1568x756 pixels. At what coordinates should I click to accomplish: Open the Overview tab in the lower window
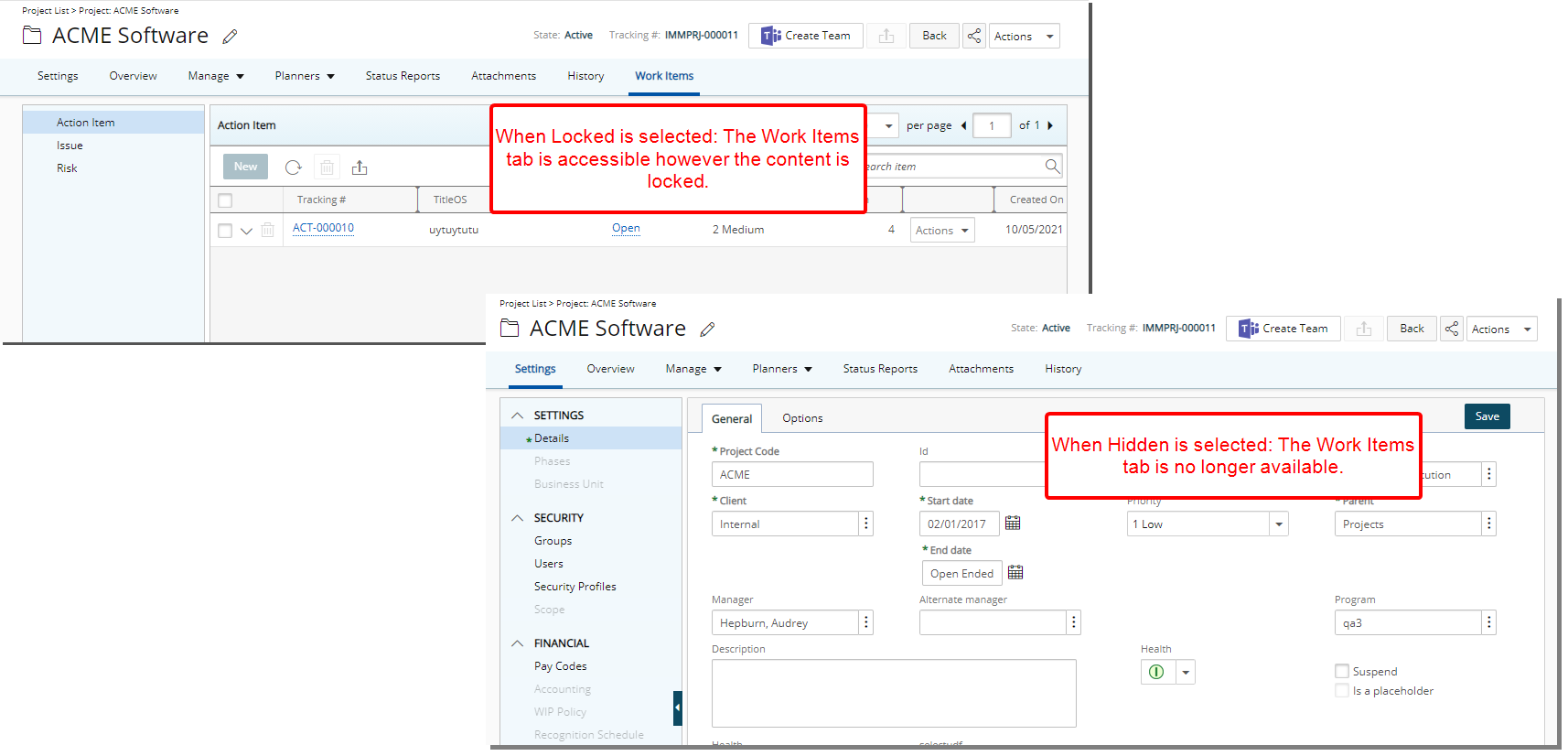(x=610, y=369)
